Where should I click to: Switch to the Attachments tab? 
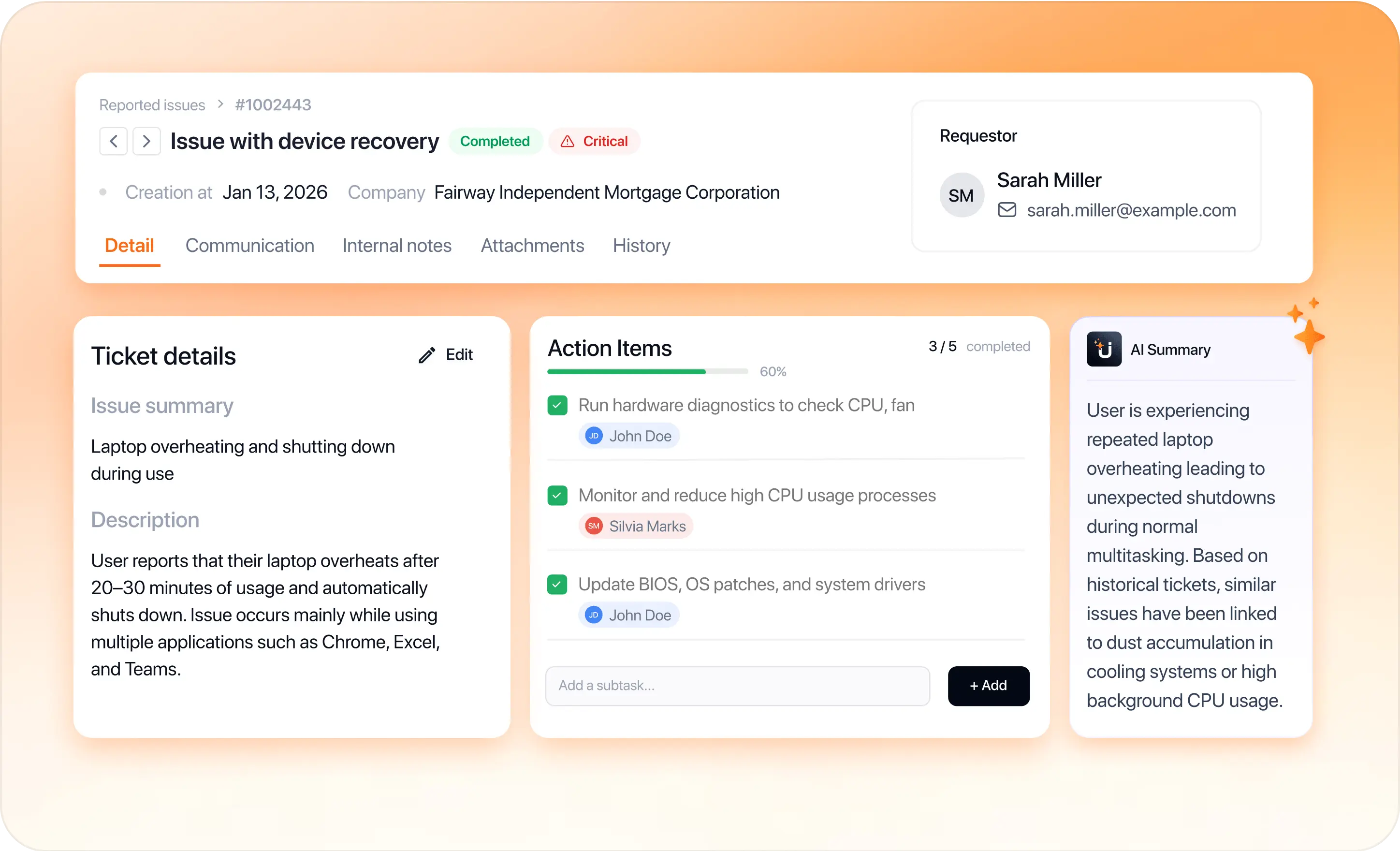(x=532, y=246)
